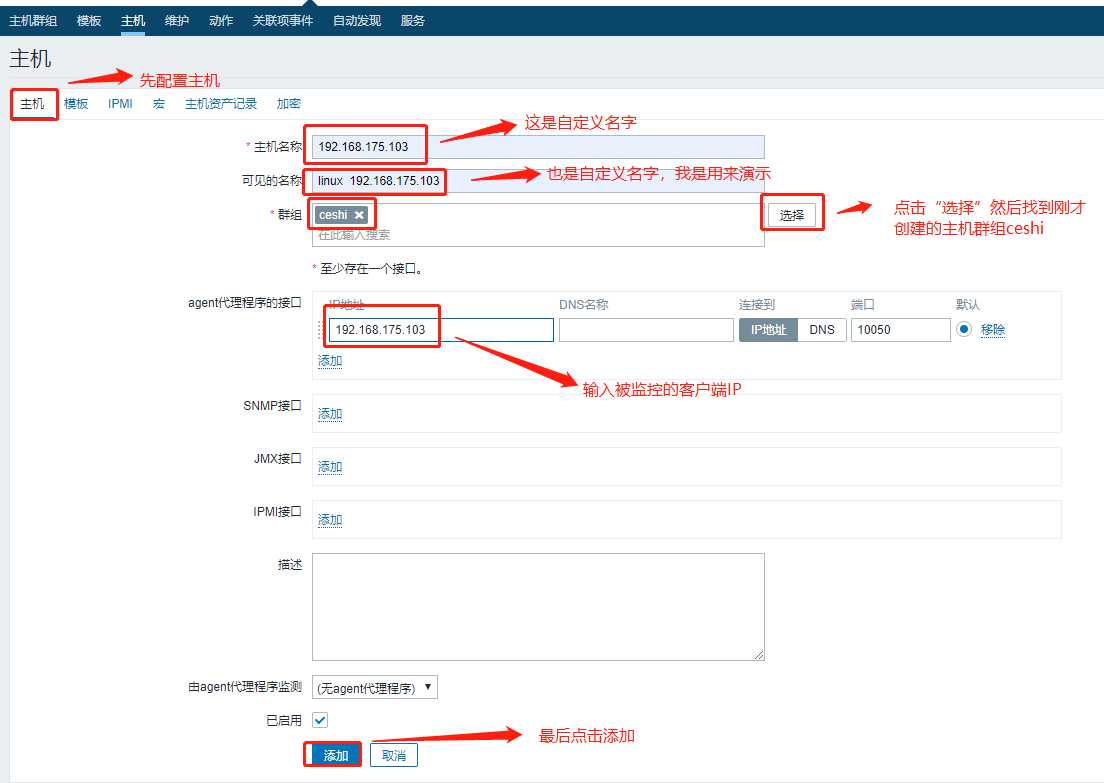Screen dimensions: 1104x783
Task: Open the 动作 navigation item
Action: (x=221, y=20)
